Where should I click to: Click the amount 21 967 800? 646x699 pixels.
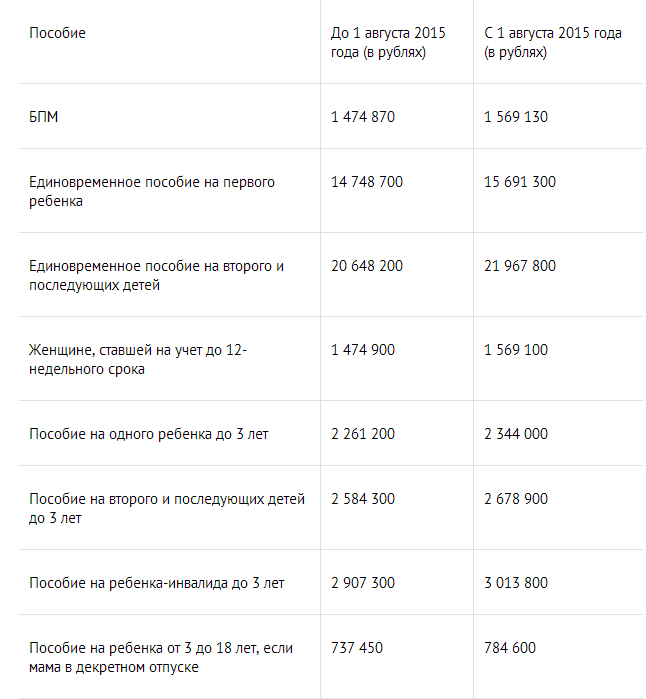[x=520, y=266]
